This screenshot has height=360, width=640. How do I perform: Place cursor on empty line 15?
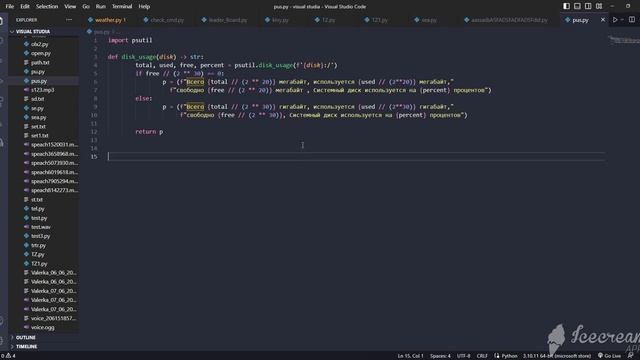pyautogui.click(x=356, y=156)
